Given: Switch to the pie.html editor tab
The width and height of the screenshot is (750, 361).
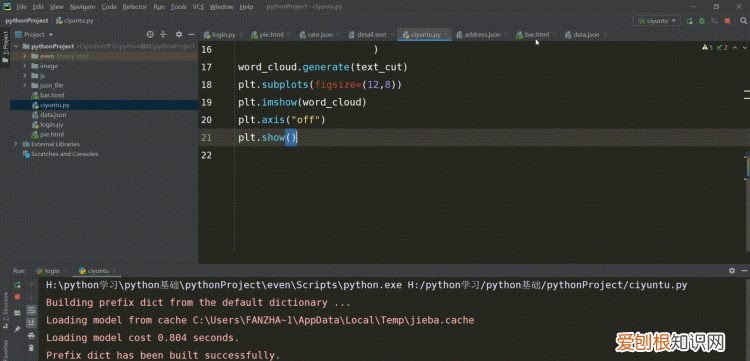Looking at the screenshot, I should pyautogui.click(x=271, y=35).
